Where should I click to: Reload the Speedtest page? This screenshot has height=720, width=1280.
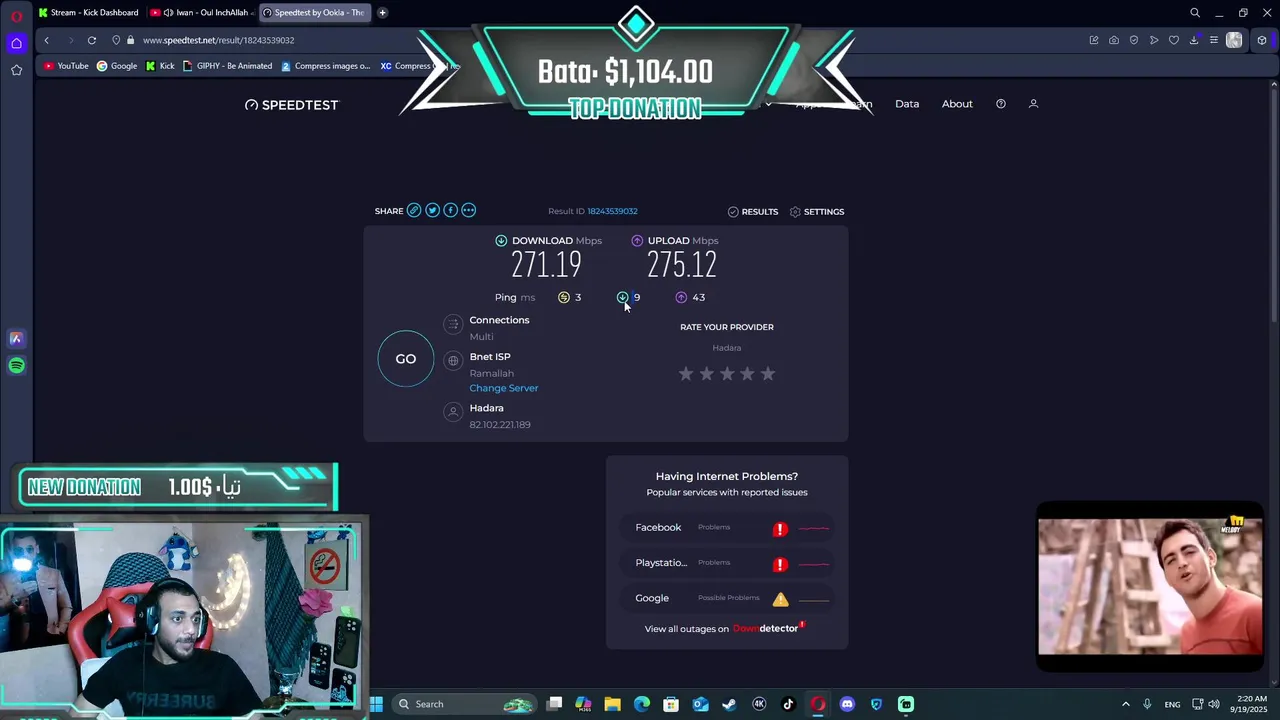point(92,40)
